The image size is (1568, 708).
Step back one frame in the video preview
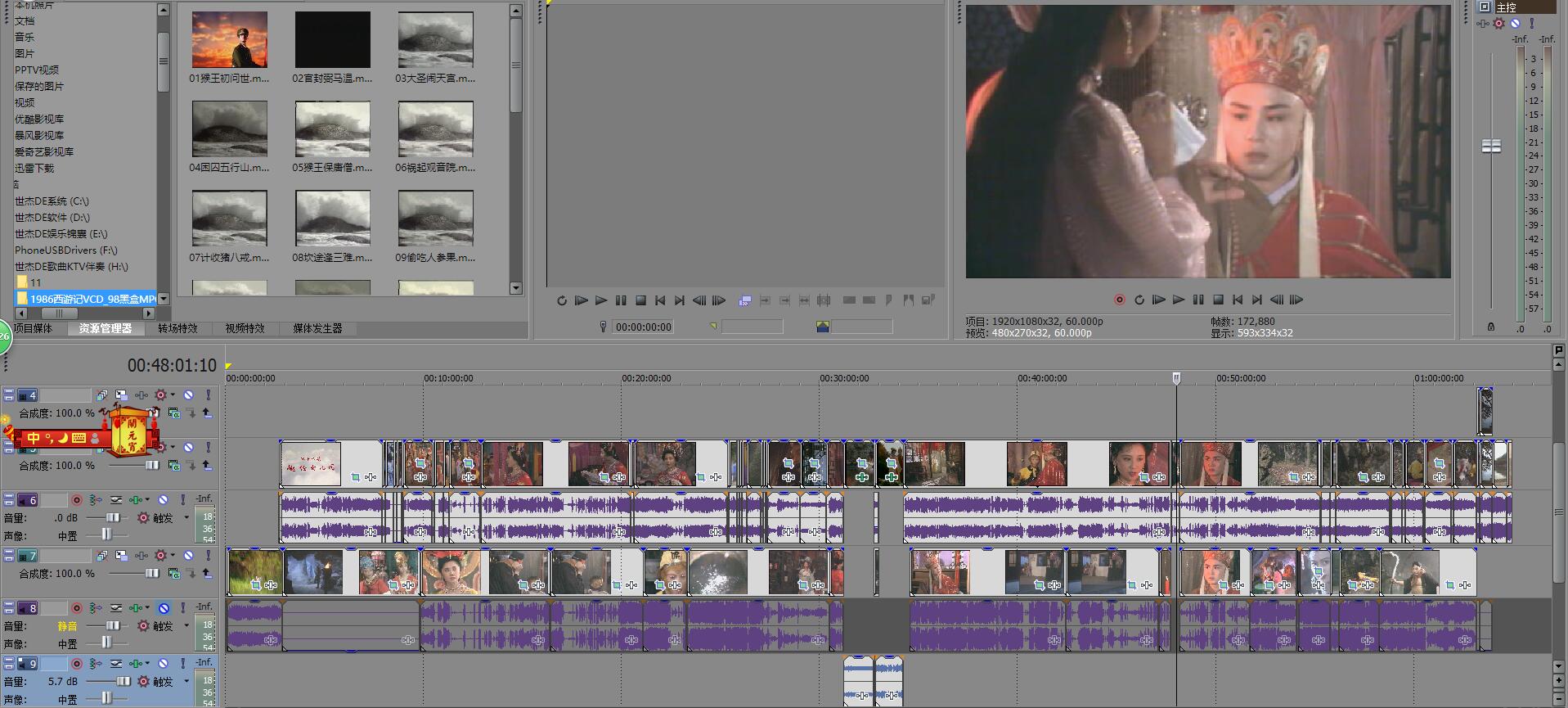pos(1277,300)
